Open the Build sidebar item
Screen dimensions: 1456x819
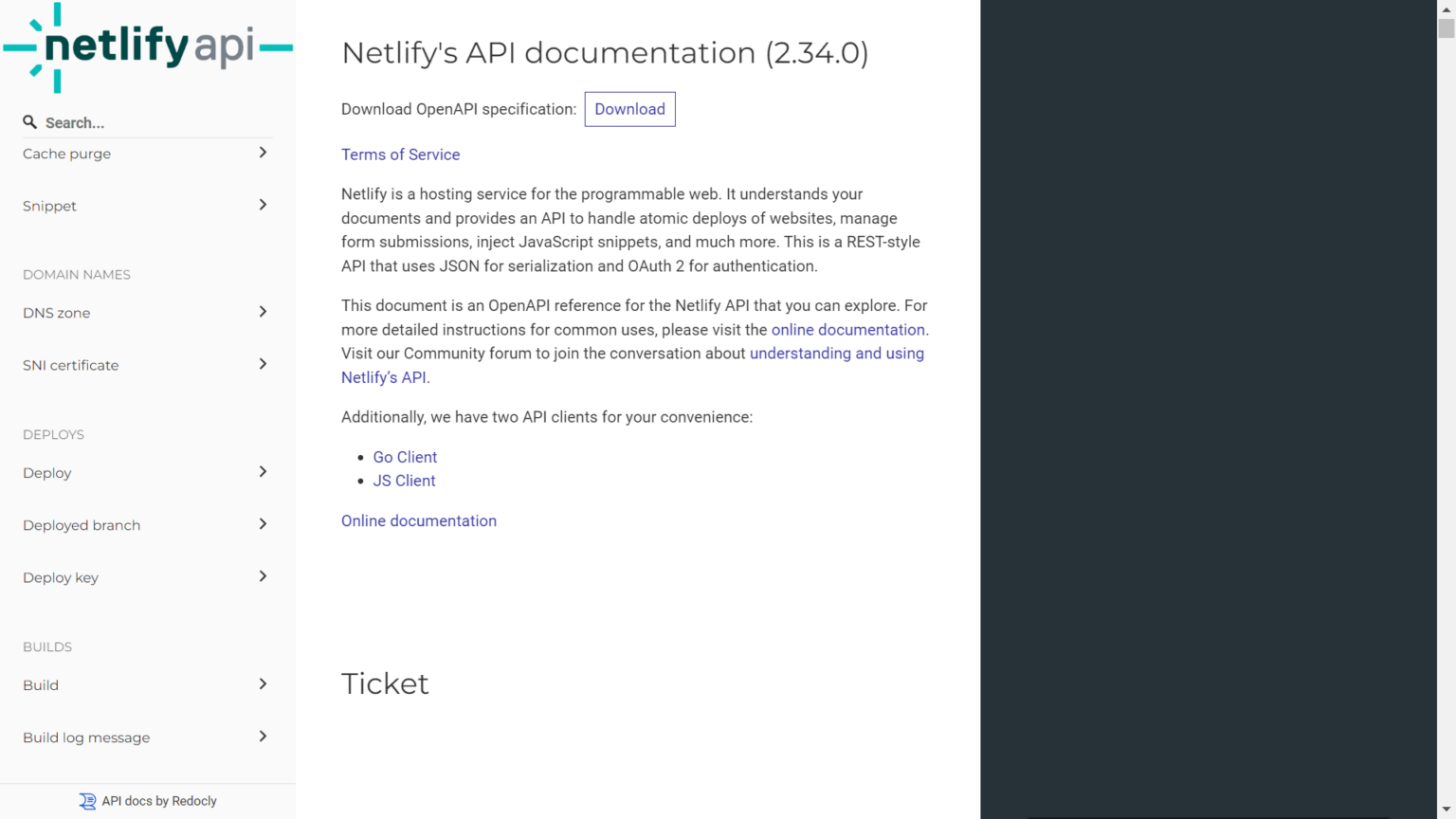coord(41,685)
